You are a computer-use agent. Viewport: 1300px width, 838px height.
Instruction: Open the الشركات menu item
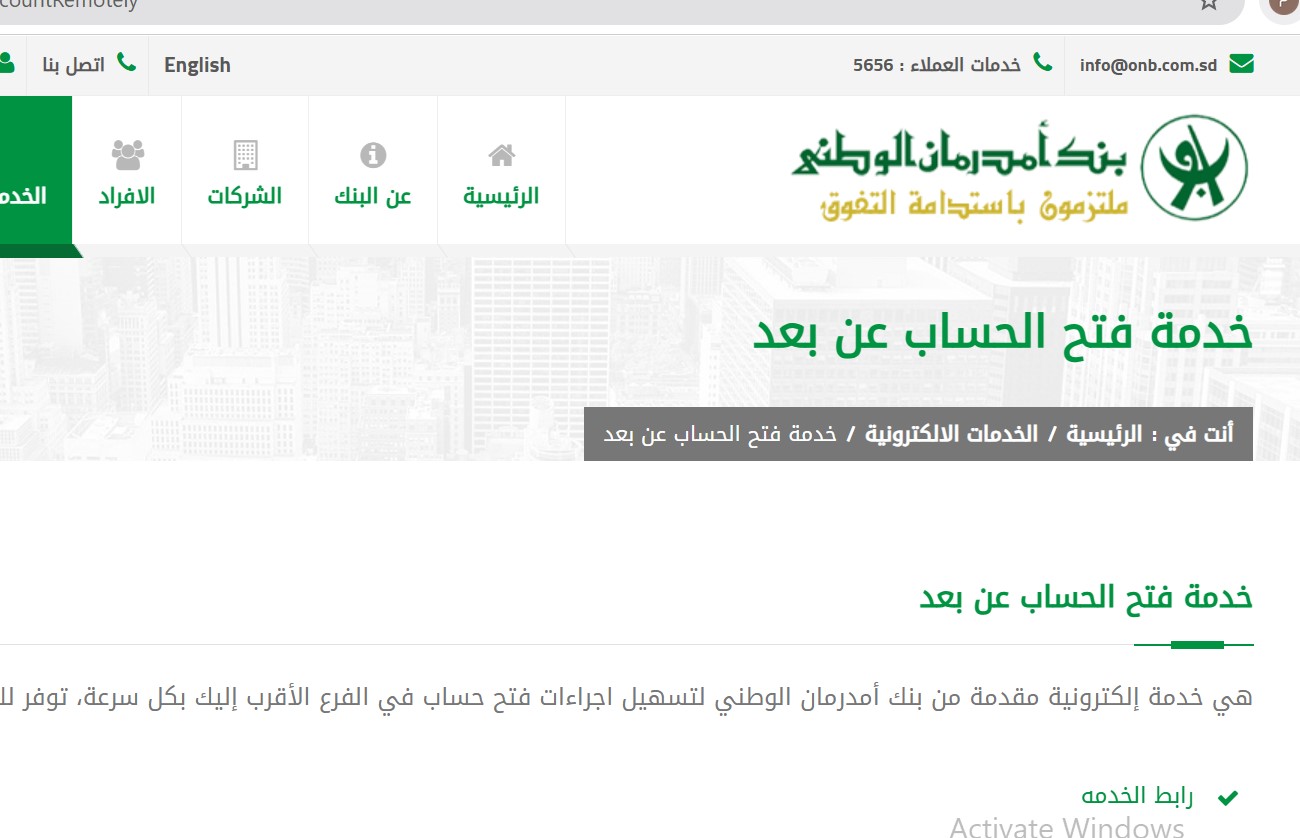click(x=245, y=196)
